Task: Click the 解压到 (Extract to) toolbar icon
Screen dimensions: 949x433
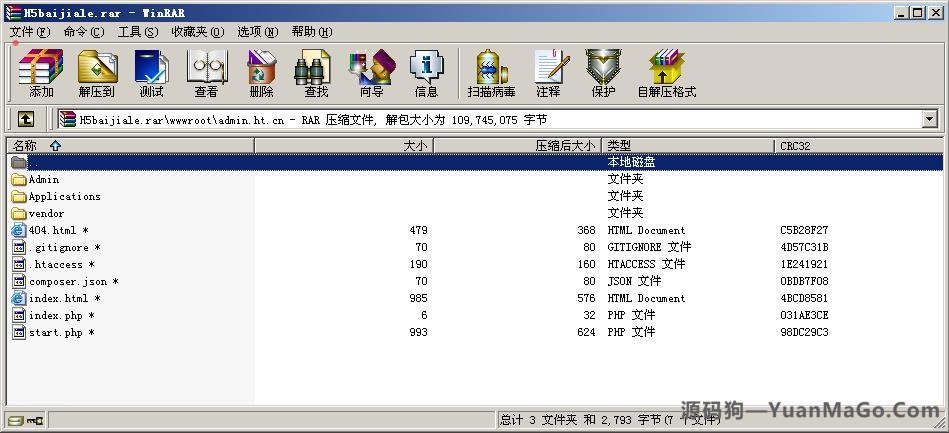Action: click(97, 67)
